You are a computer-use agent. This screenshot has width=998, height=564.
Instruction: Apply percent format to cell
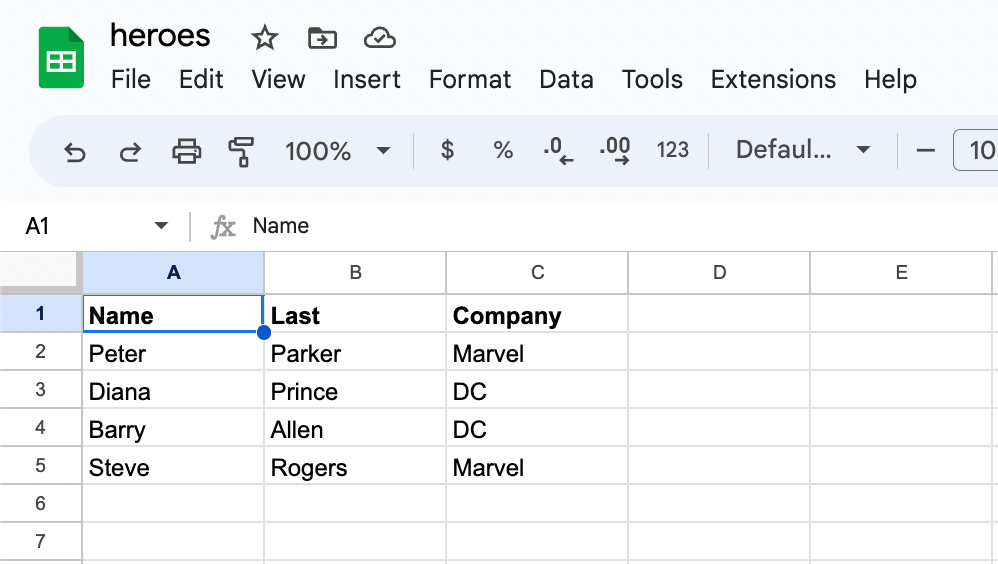click(x=503, y=150)
